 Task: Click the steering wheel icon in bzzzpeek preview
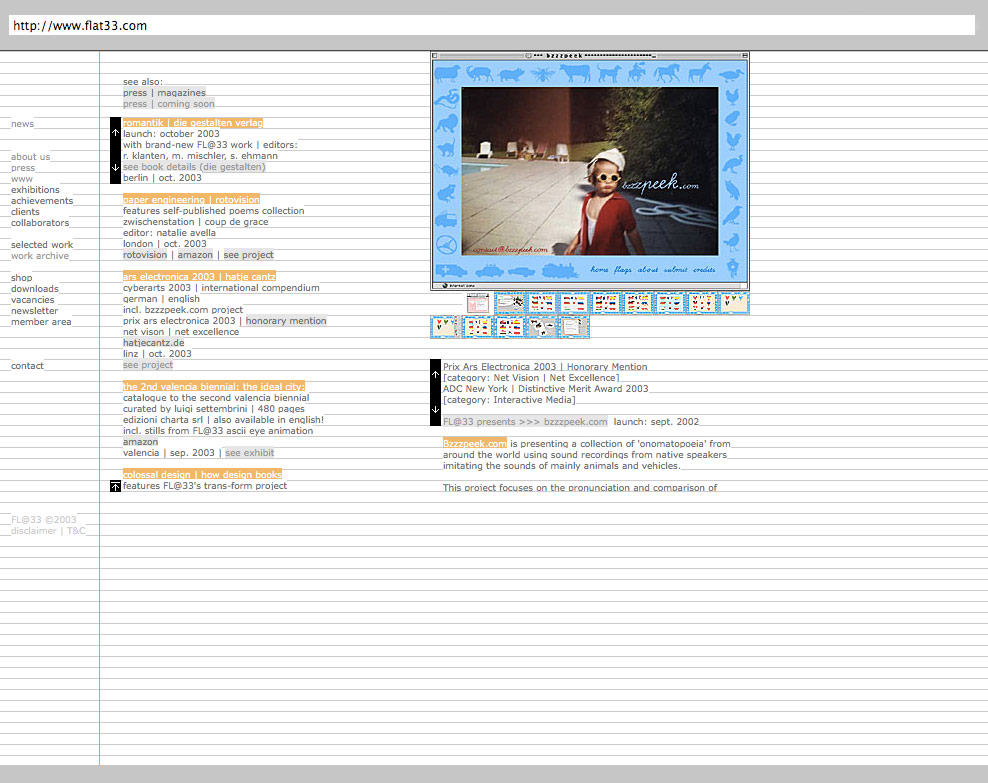[446, 244]
